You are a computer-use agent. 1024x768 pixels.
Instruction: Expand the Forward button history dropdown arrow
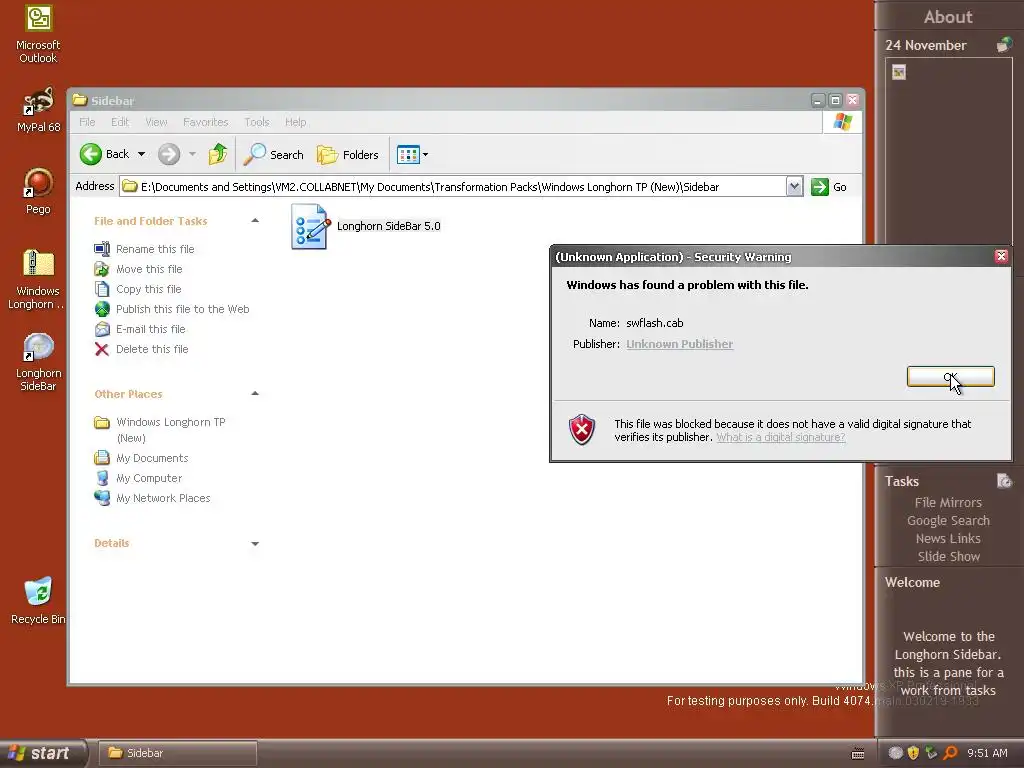click(192, 154)
